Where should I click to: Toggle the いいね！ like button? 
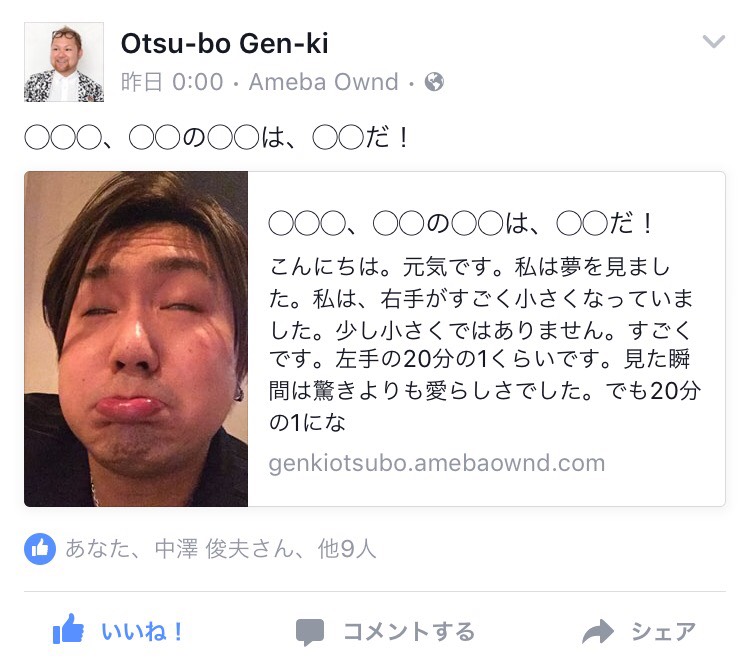118,631
